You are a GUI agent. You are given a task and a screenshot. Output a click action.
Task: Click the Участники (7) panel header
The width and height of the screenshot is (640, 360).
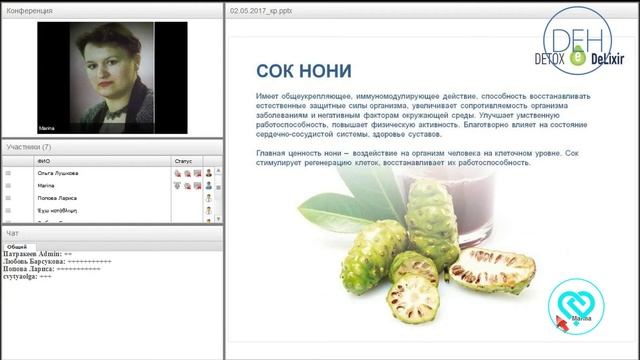click(x=112, y=147)
